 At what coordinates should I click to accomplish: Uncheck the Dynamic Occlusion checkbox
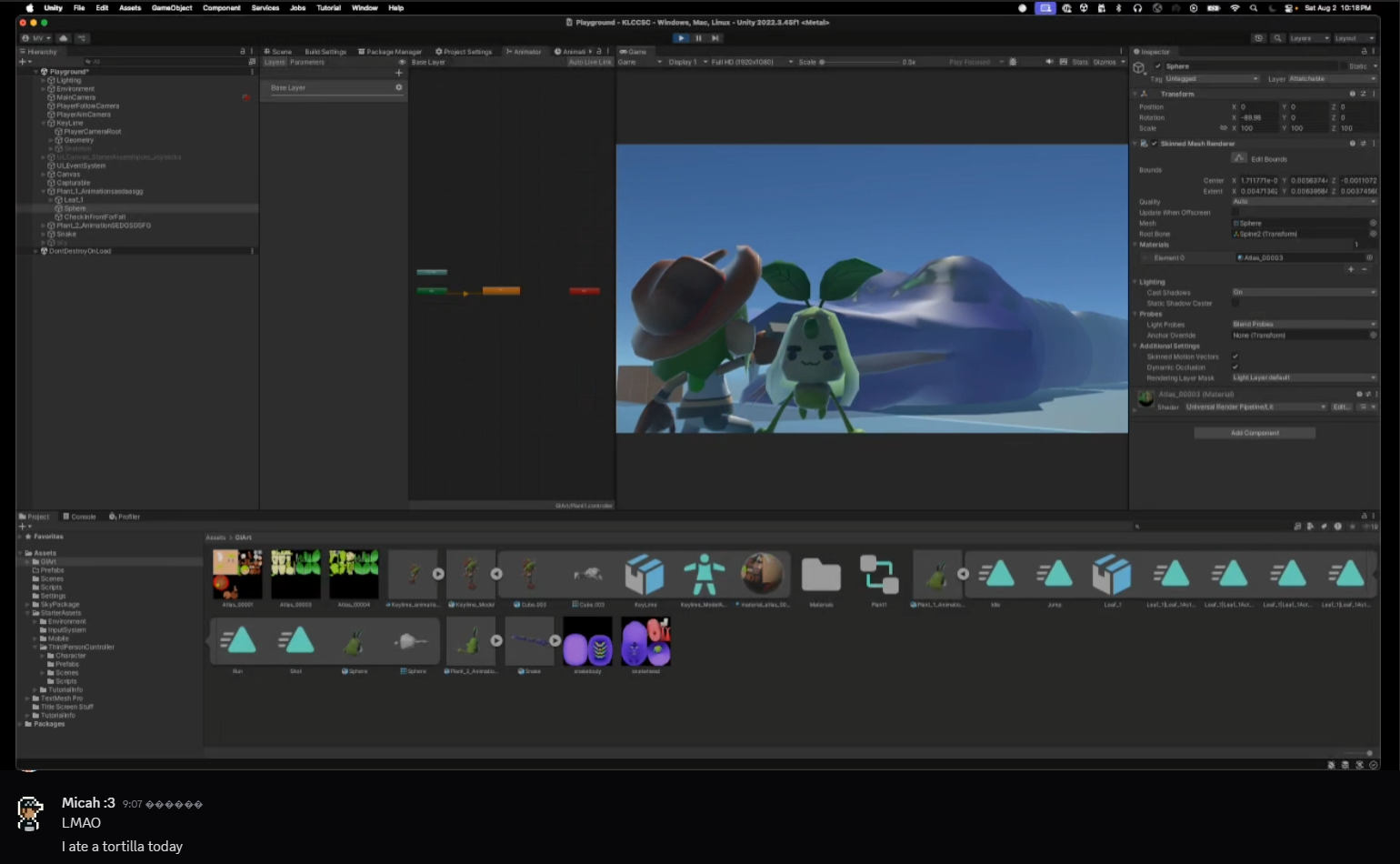1235,367
